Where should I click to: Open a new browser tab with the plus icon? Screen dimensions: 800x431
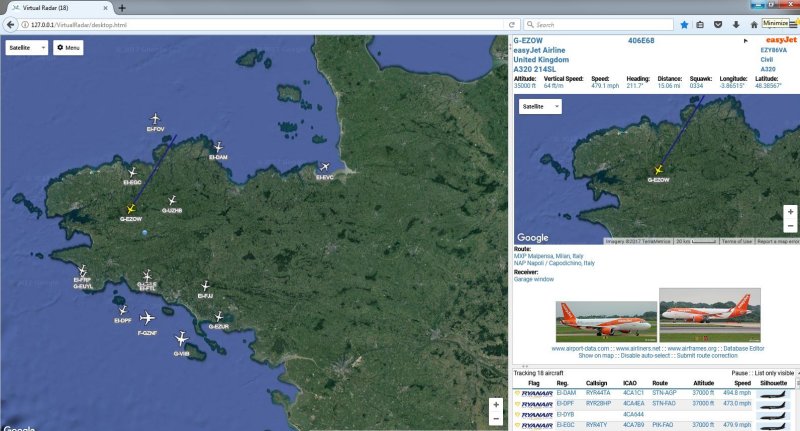click(122, 8)
